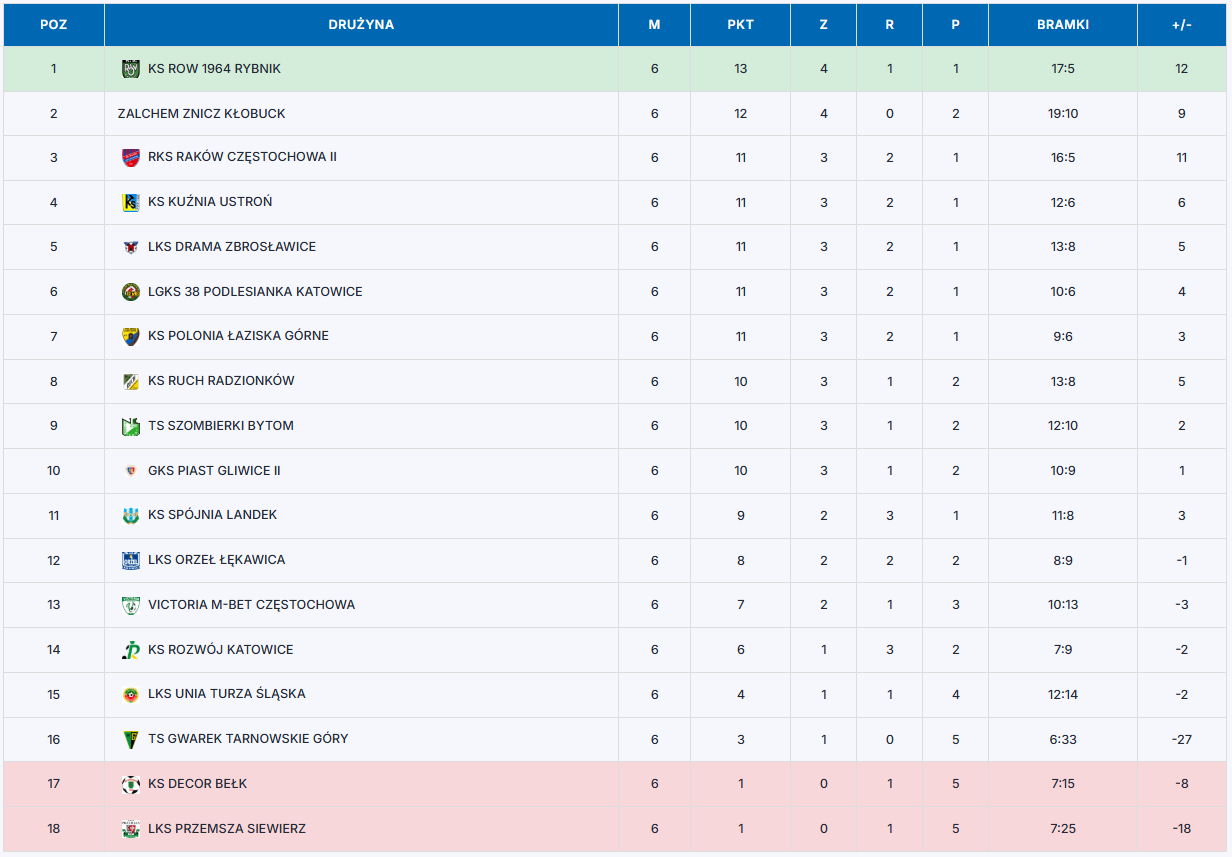Click the BRAMKI column header
Image resolution: width=1232 pixels, height=857 pixels.
1063,25
